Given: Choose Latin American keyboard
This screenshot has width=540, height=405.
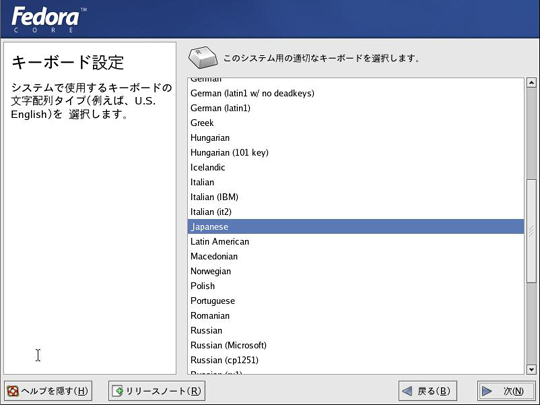Looking at the screenshot, I should coord(356,241).
